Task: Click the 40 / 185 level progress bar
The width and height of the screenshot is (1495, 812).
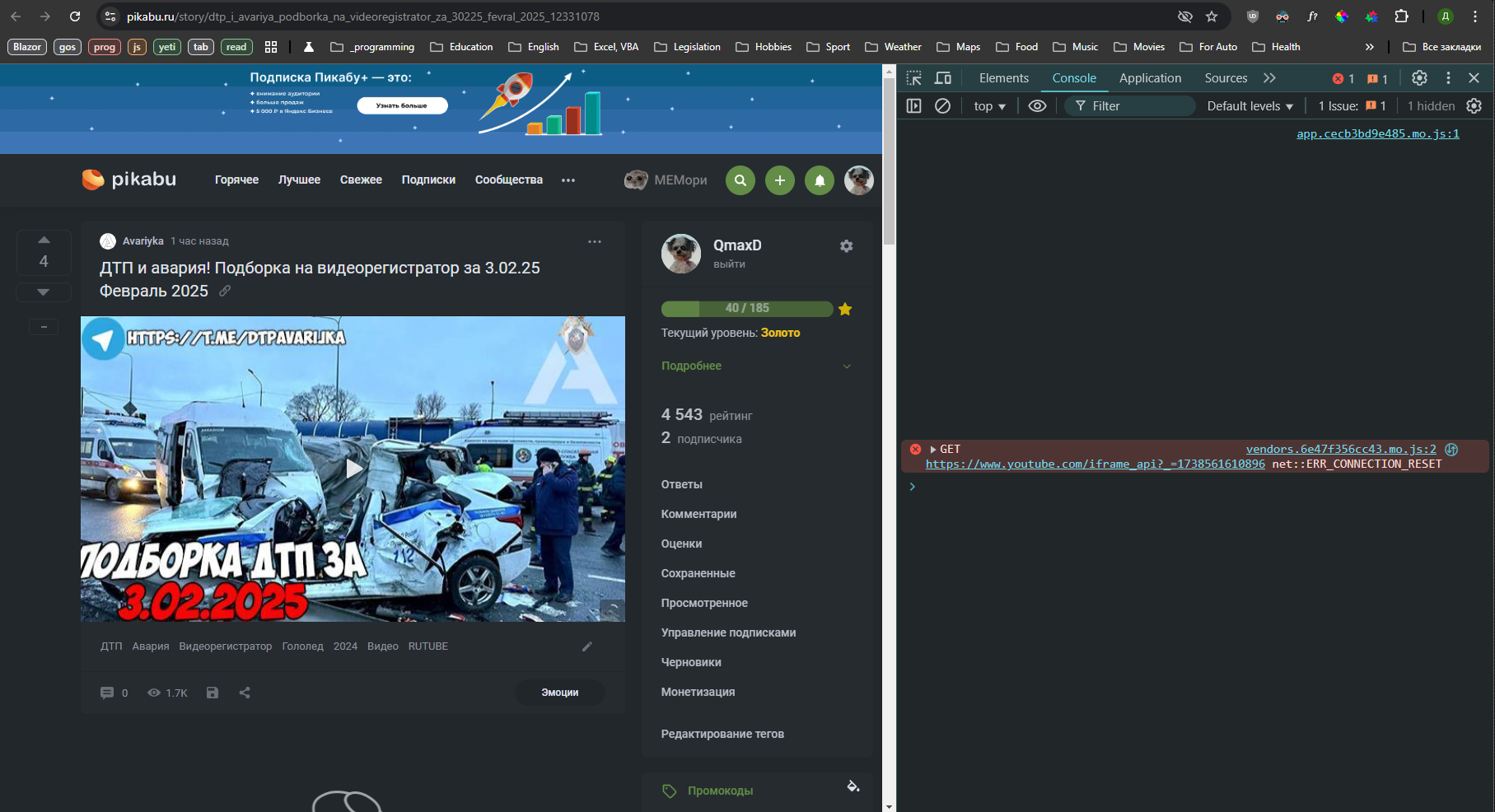Action: click(x=747, y=308)
